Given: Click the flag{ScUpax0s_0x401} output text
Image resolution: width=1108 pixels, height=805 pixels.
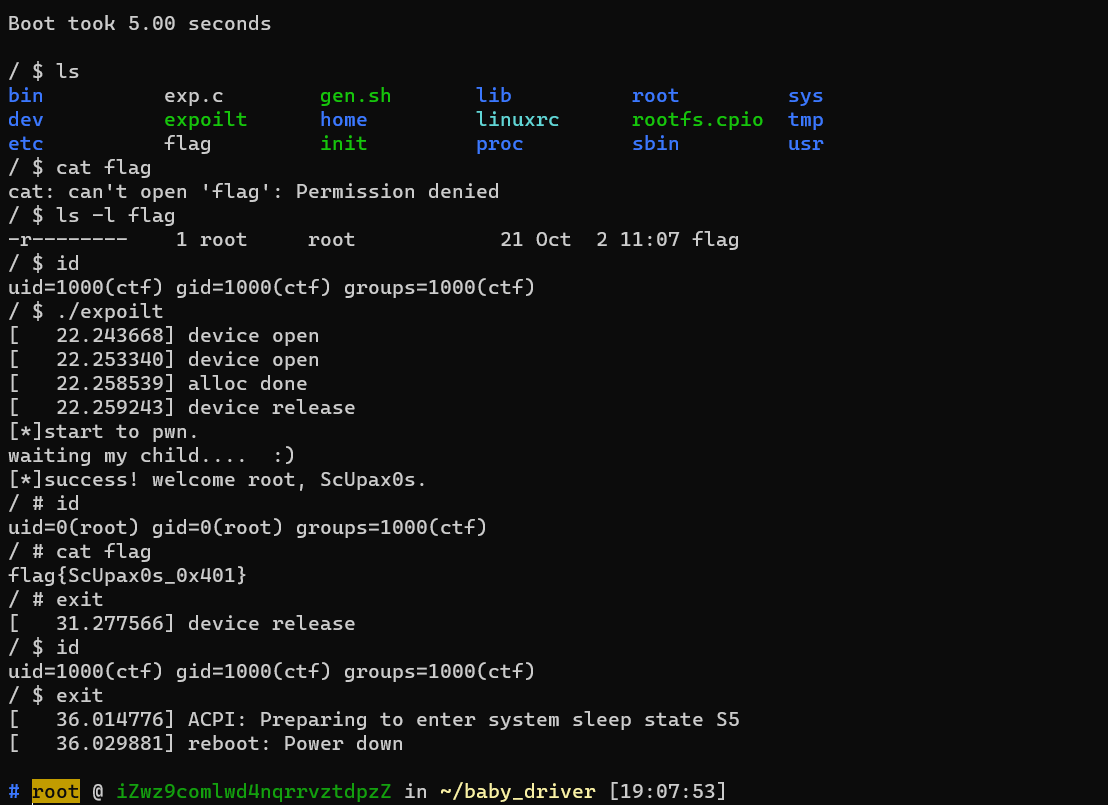Looking at the screenshot, I should point(127,576).
